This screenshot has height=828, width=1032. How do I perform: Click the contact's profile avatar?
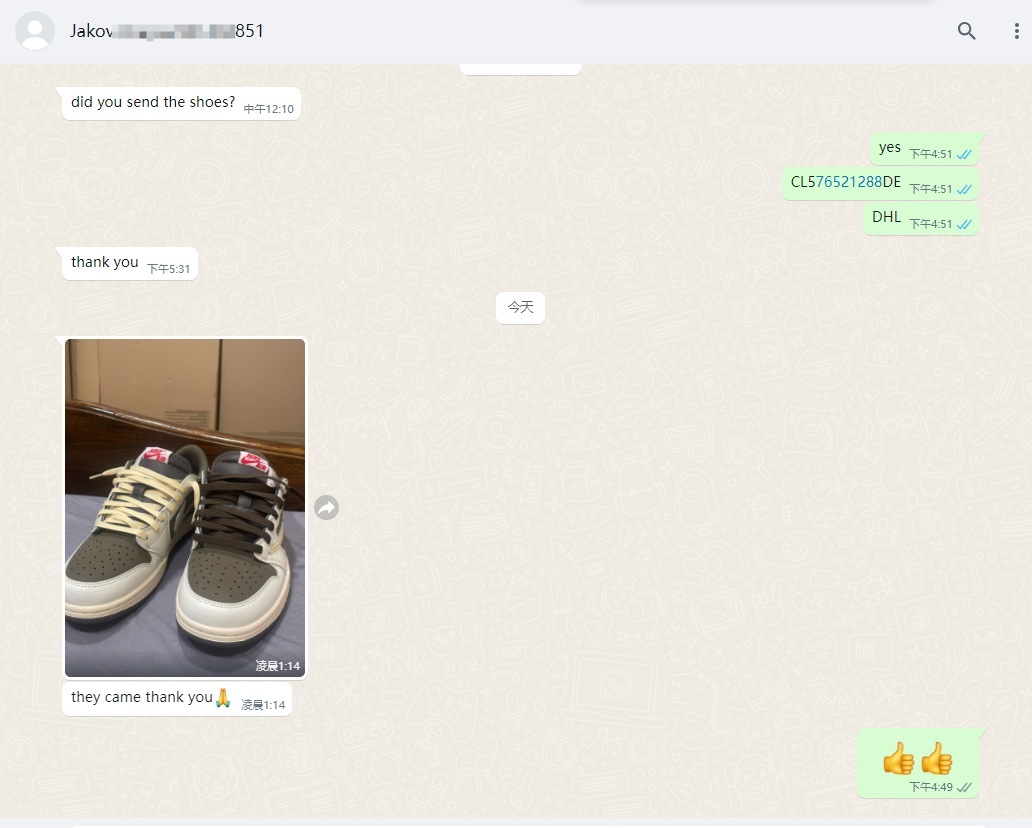coord(35,31)
